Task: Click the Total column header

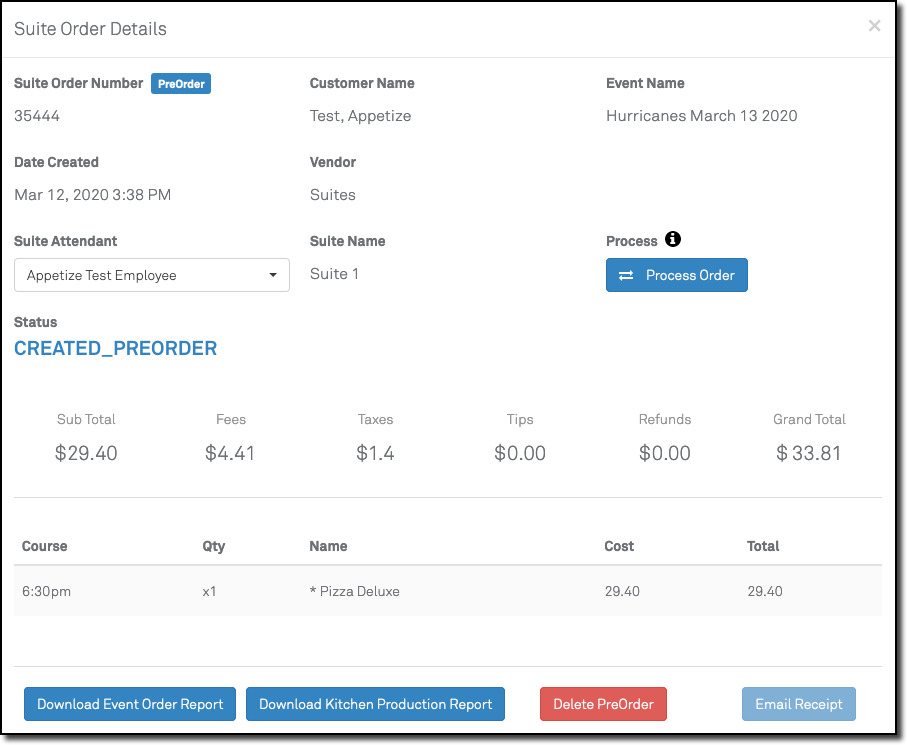Action: click(x=763, y=546)
